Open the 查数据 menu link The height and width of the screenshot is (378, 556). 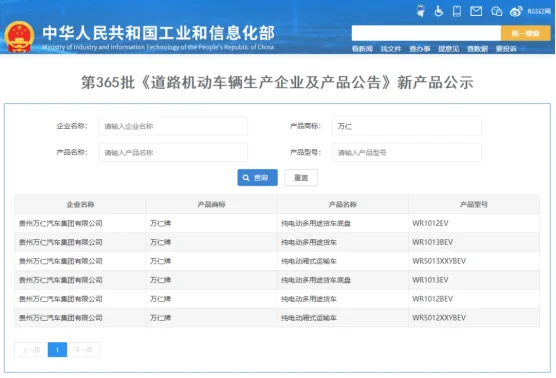click(x=477, y=49)
